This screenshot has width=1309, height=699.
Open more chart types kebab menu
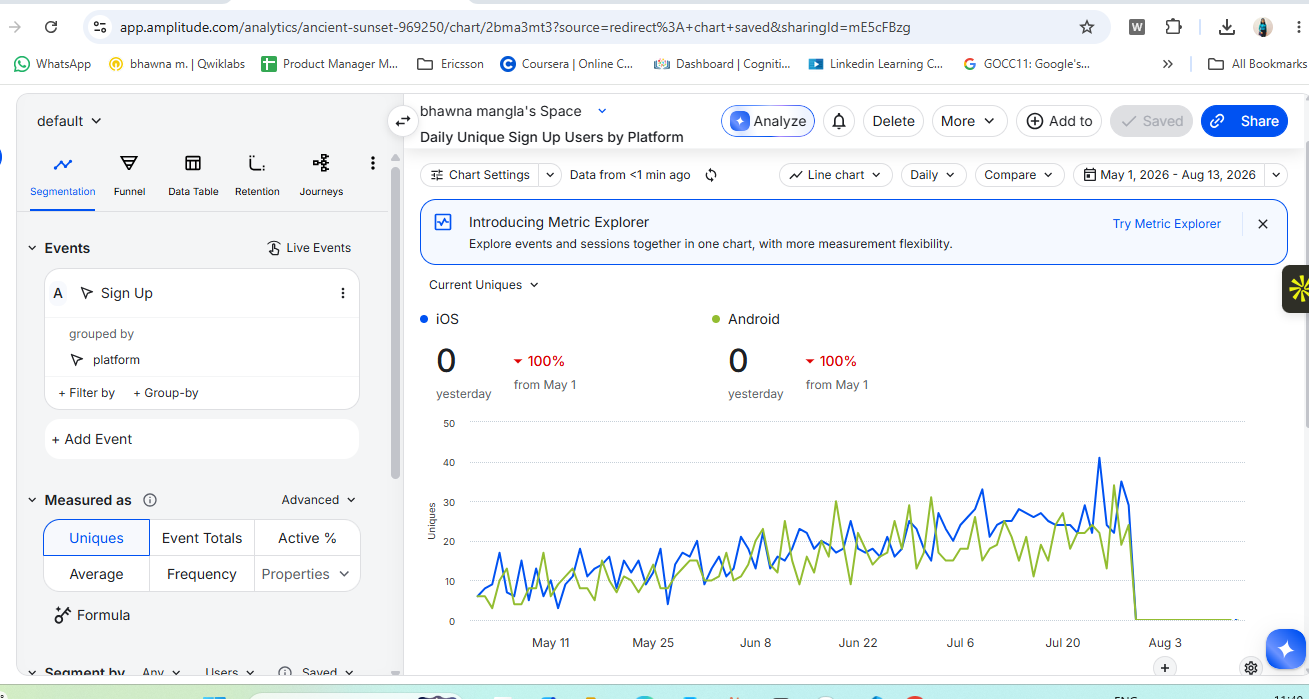(373, 163)
